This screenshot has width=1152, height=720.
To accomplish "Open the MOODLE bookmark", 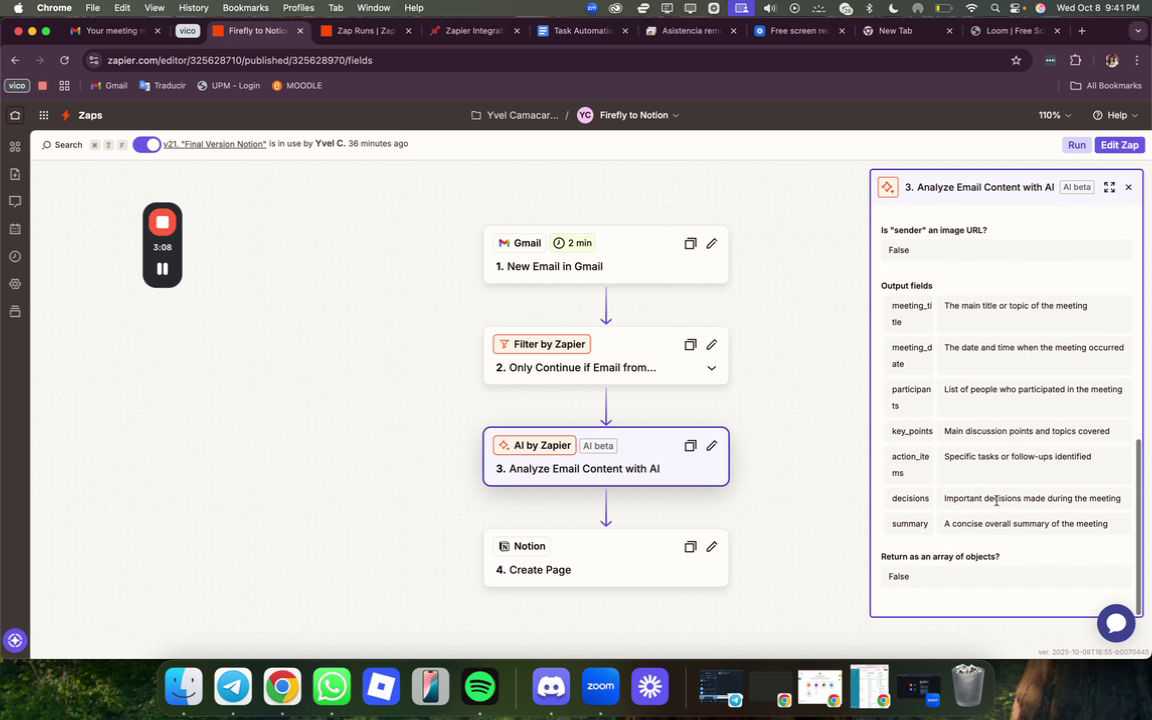I will pos(297,86).
